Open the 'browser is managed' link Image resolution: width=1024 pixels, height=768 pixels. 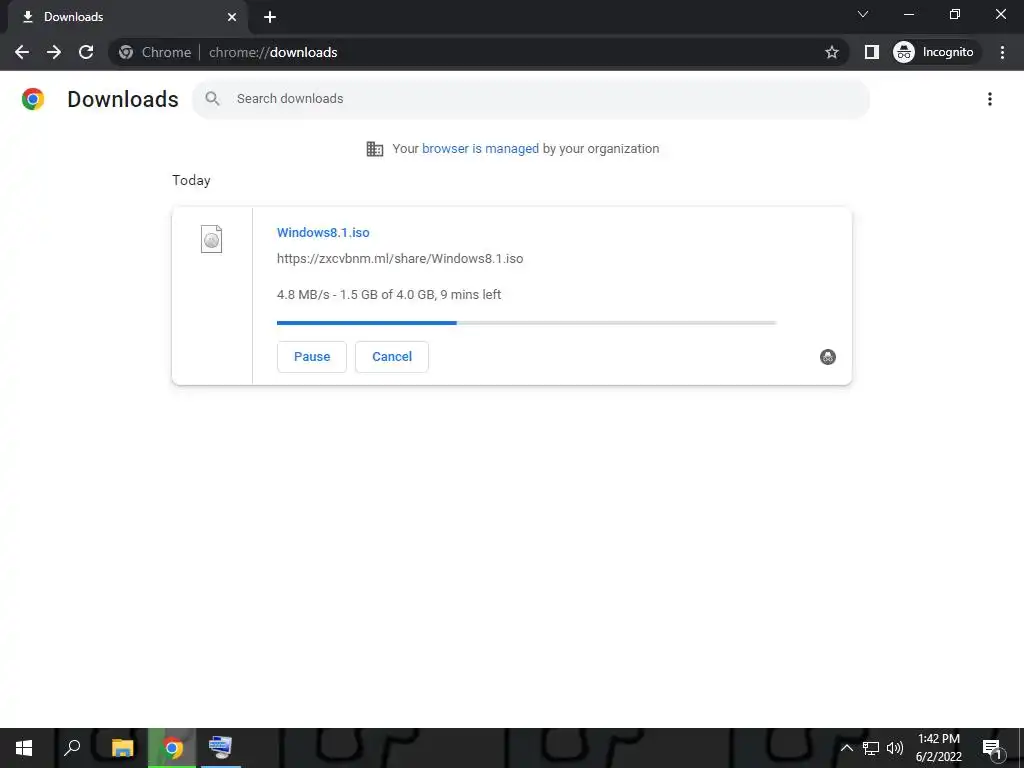(x=480, y=149)
